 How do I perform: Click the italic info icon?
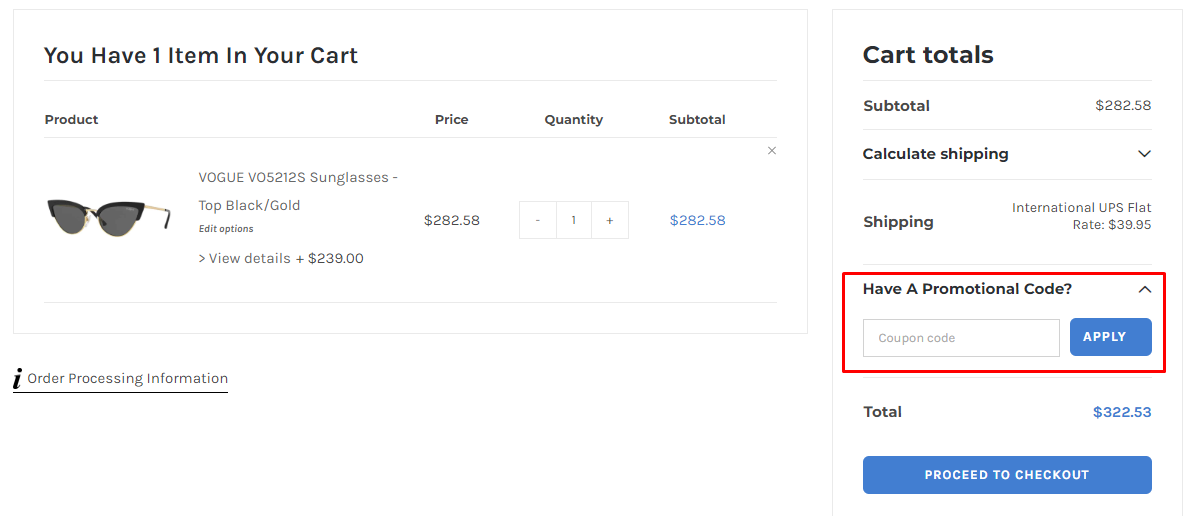[18, 379]
